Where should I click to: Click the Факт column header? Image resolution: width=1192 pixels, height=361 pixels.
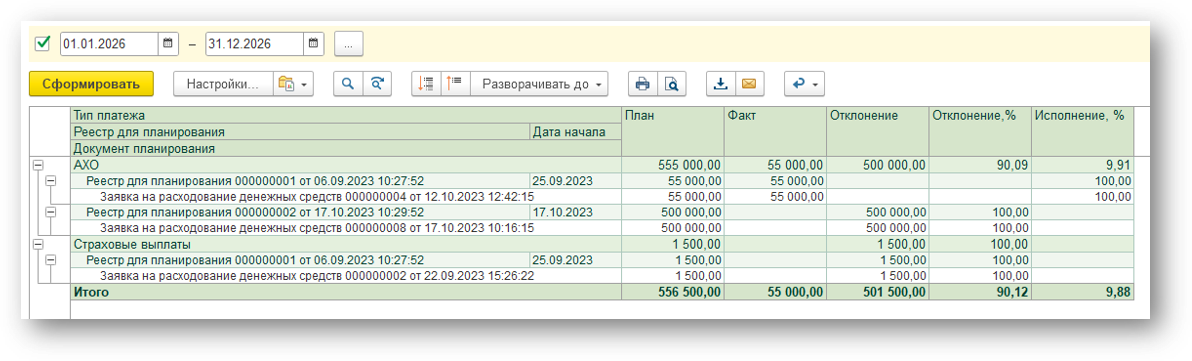point(775,132)
